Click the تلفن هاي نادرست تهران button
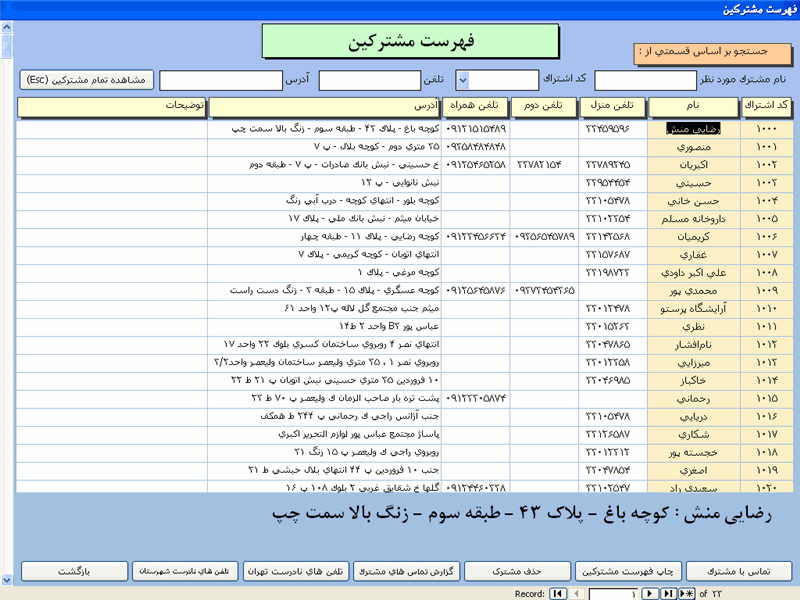Viewport: 800px width, 600px height. point(295,571)
